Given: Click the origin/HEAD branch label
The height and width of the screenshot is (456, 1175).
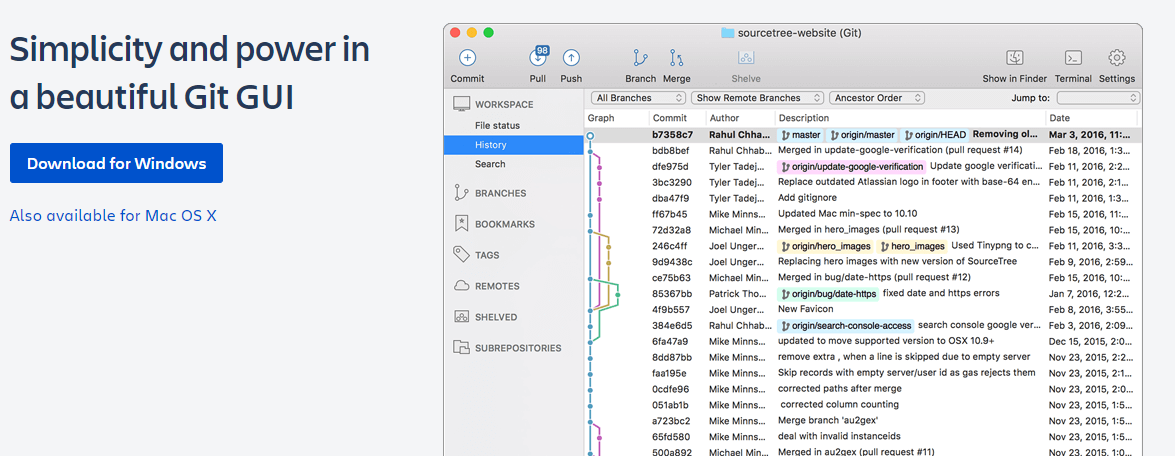Looking at the screenshot, I should pyautogui.click(x=934, y=136).
